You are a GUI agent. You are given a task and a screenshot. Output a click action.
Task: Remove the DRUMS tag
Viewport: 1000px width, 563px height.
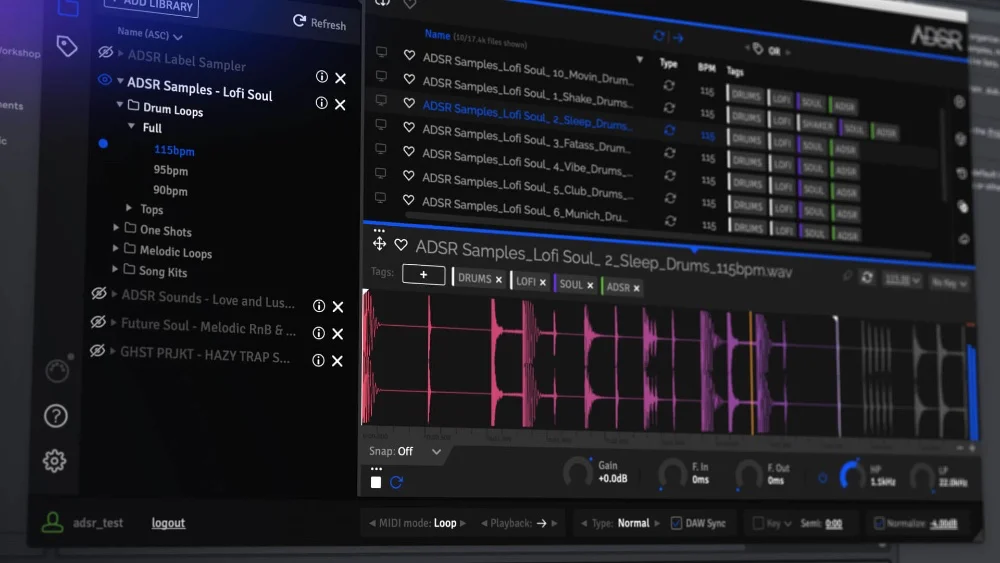pos(499,279)
